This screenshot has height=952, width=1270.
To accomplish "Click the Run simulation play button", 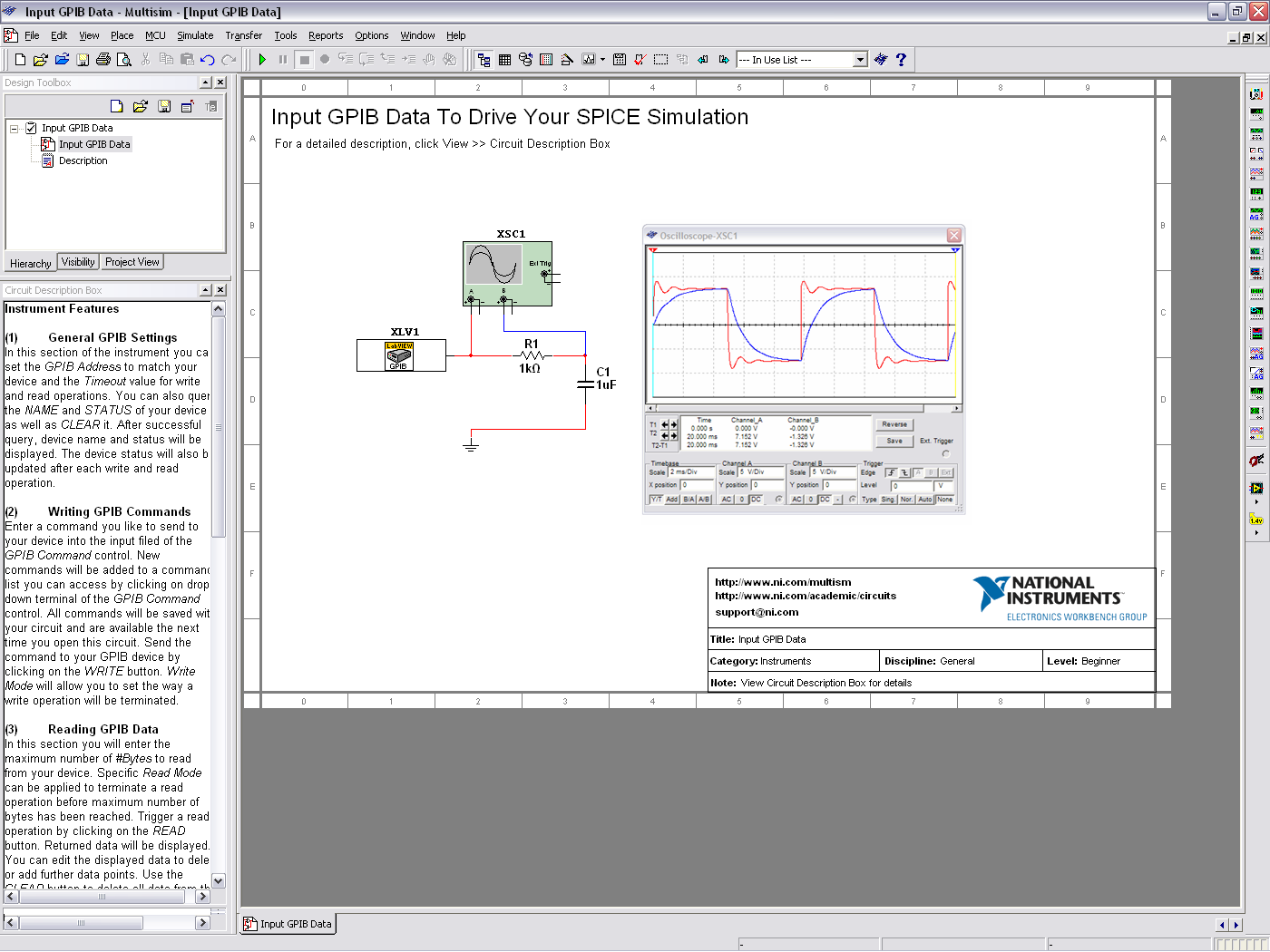I will tap(262, 60).
